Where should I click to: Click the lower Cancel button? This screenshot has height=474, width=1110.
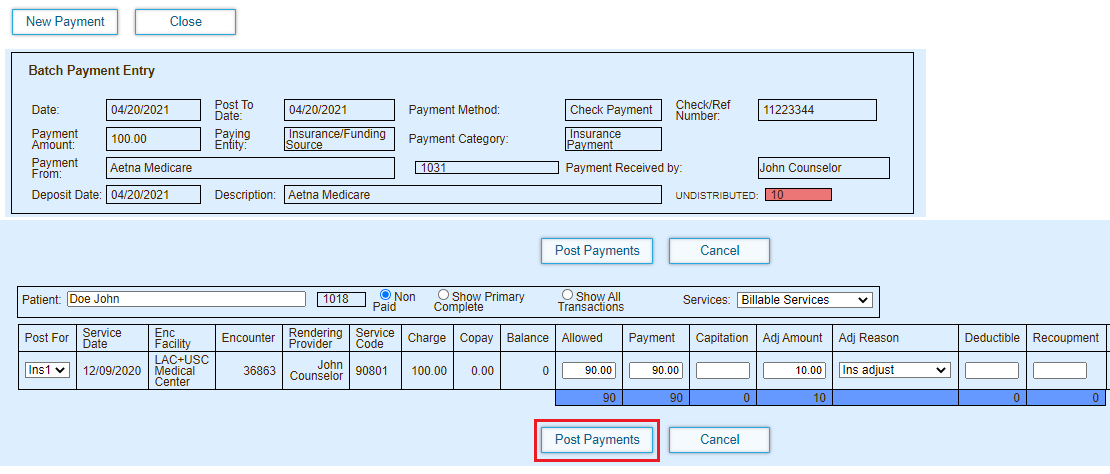(719, 440)
